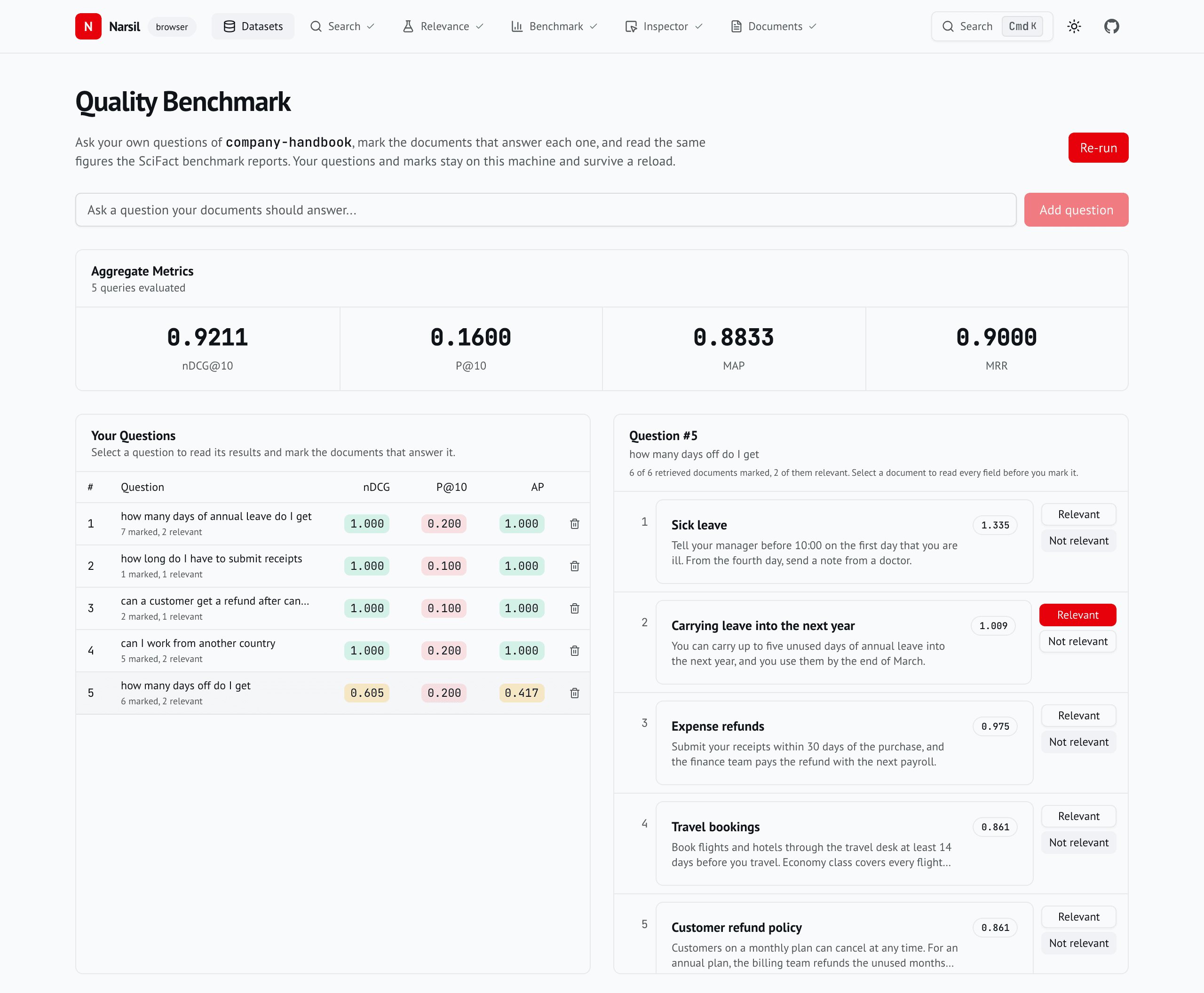Viewport: 1204px width, 993px height.
Task: Delete the 'how many days off' question
Action: tap(575, 694)
